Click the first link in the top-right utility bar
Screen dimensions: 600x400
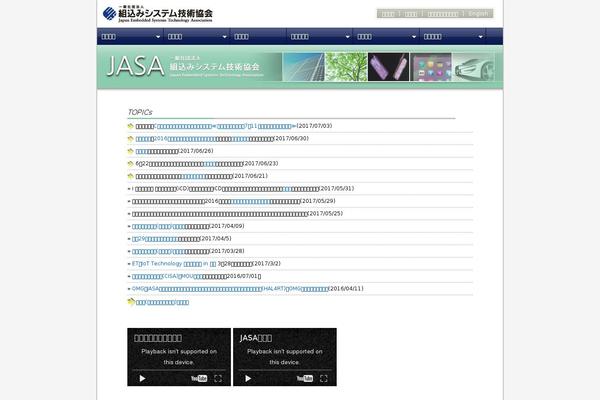[x=388, y=14]
